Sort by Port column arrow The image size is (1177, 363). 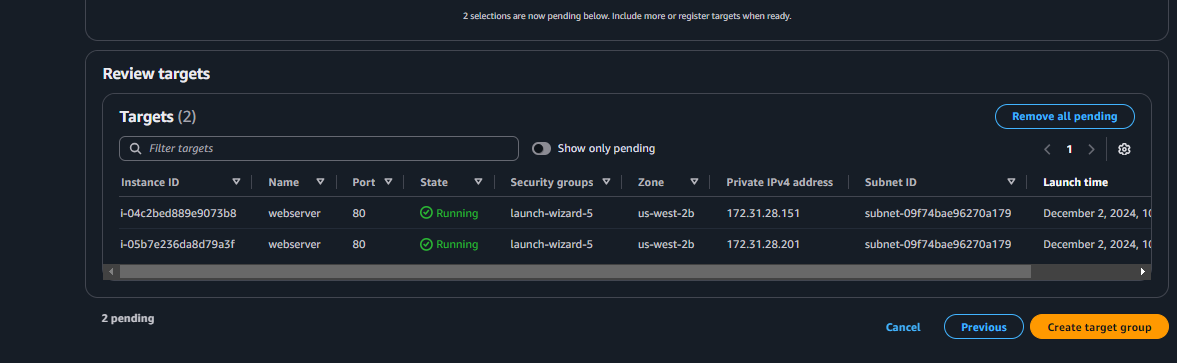[x=388, y=182]
